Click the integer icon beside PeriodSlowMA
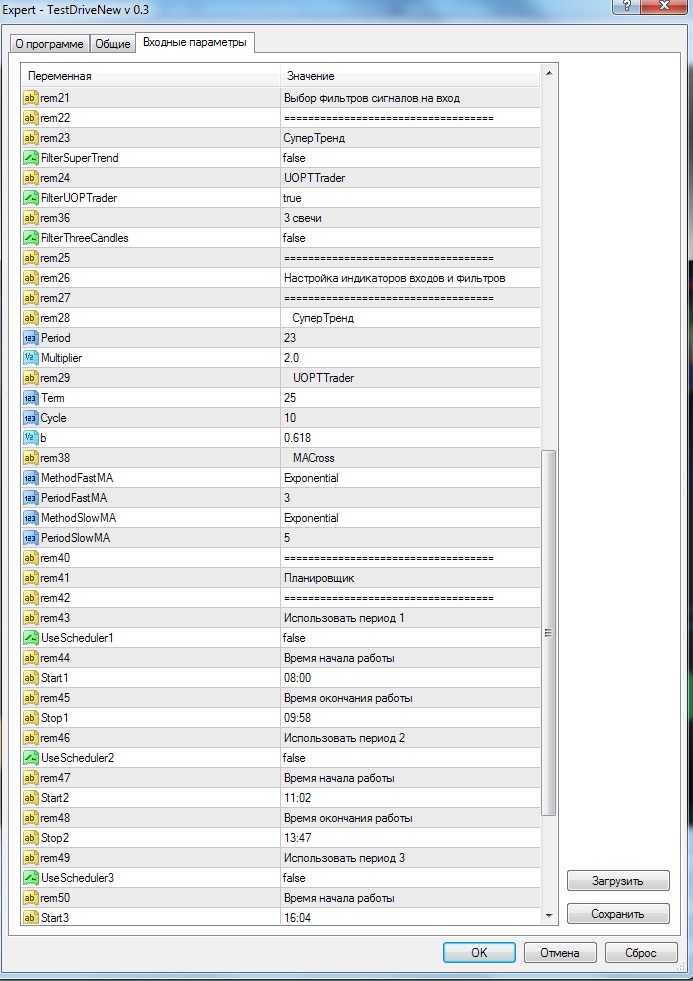 (31, 539)
